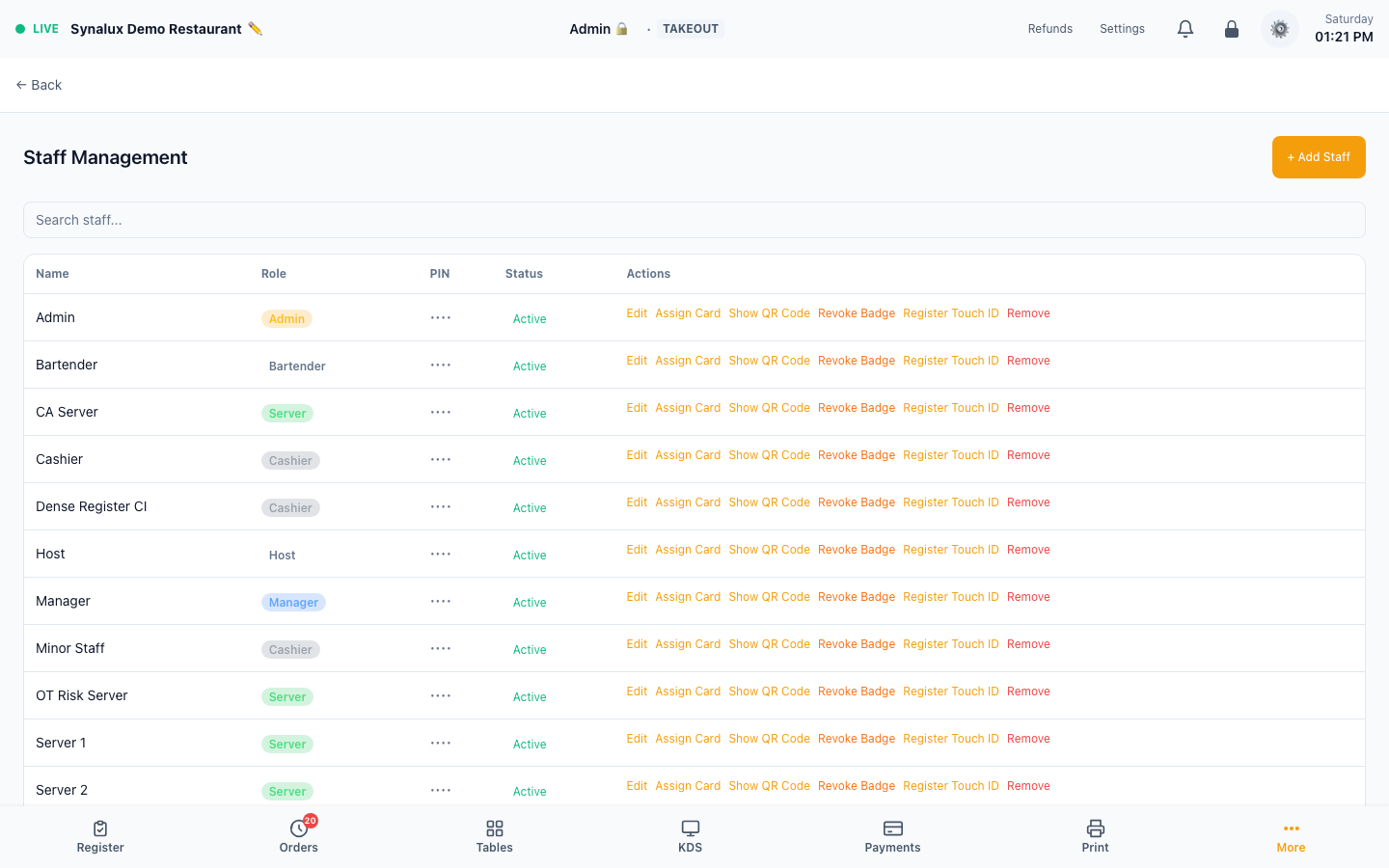
Task: Open the gear avatar icon
Action: [1280, 29]
